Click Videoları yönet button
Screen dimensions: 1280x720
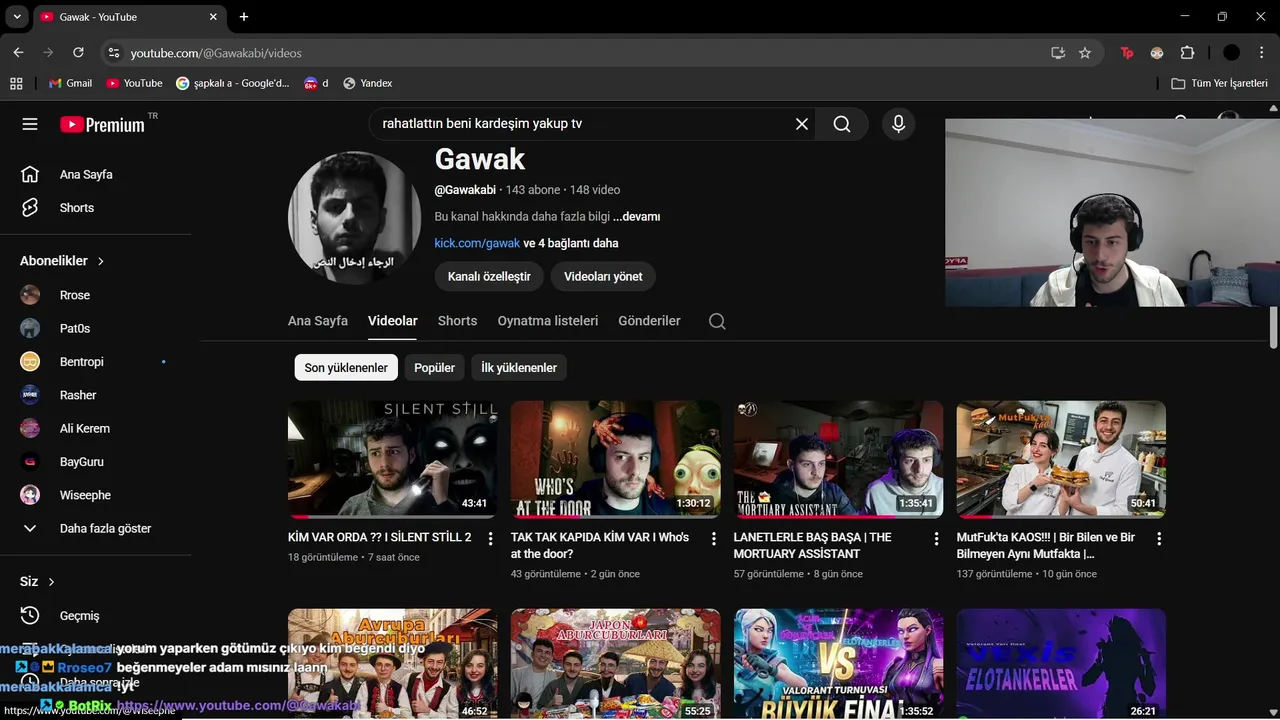603,276
